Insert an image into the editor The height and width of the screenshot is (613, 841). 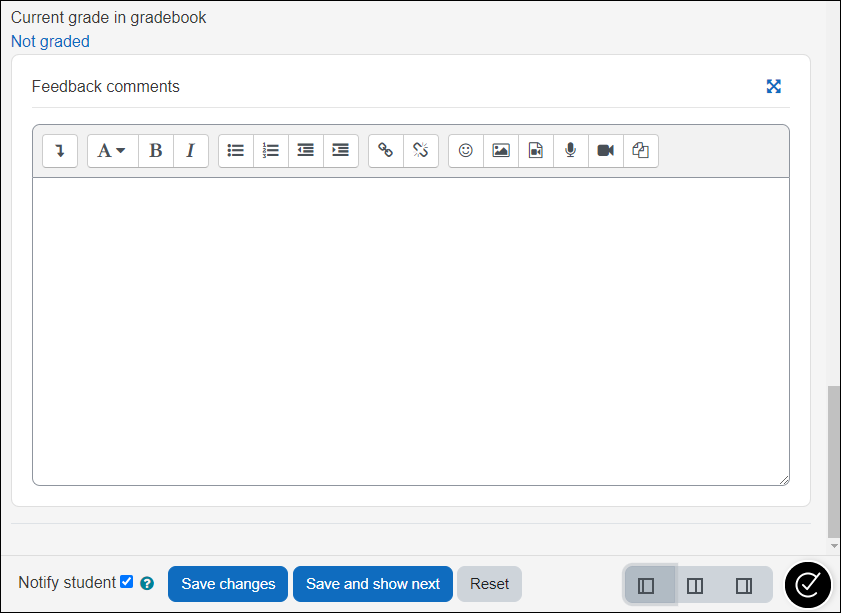[x=500, y=150]
